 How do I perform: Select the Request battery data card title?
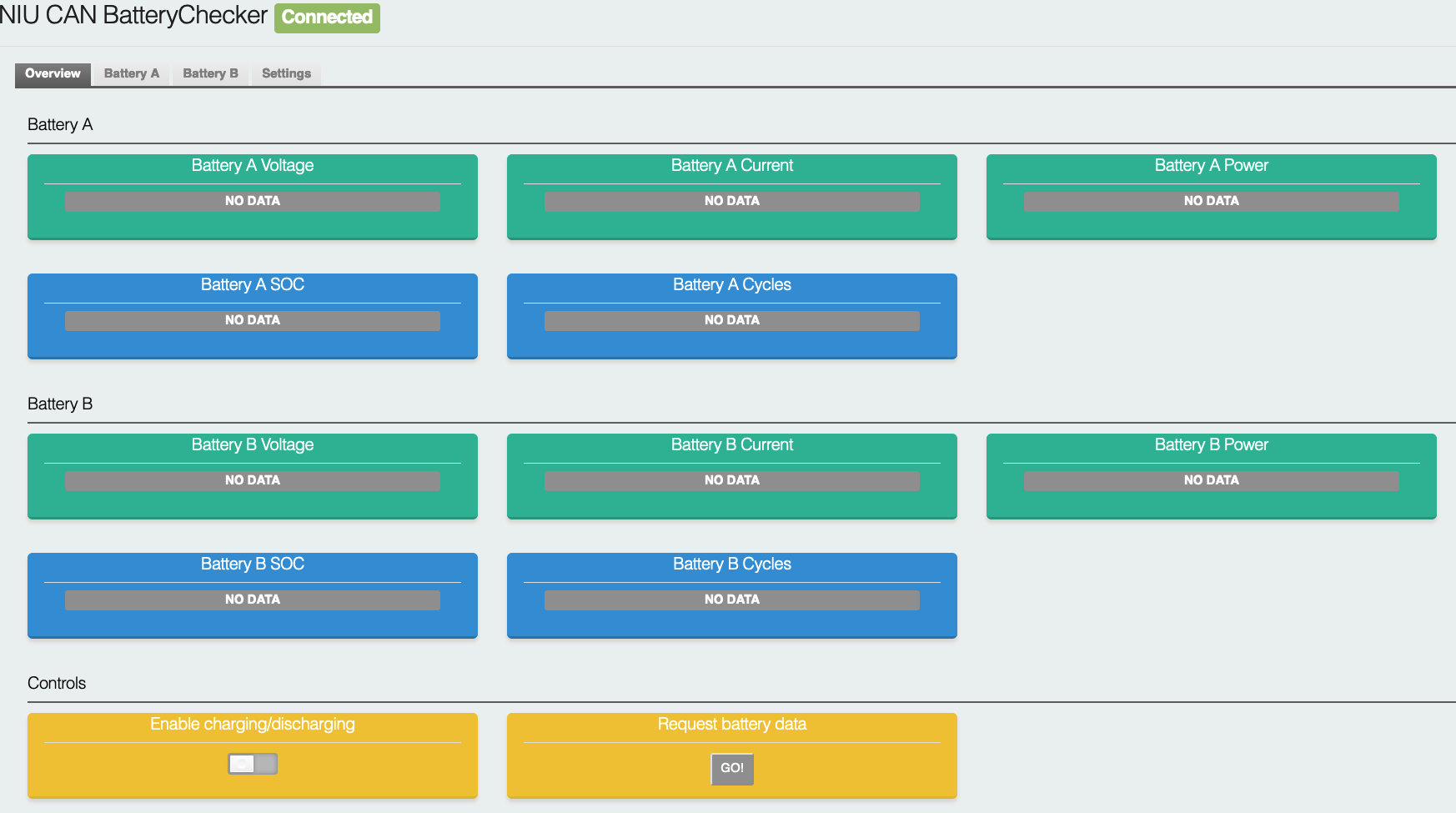[731, 724]
